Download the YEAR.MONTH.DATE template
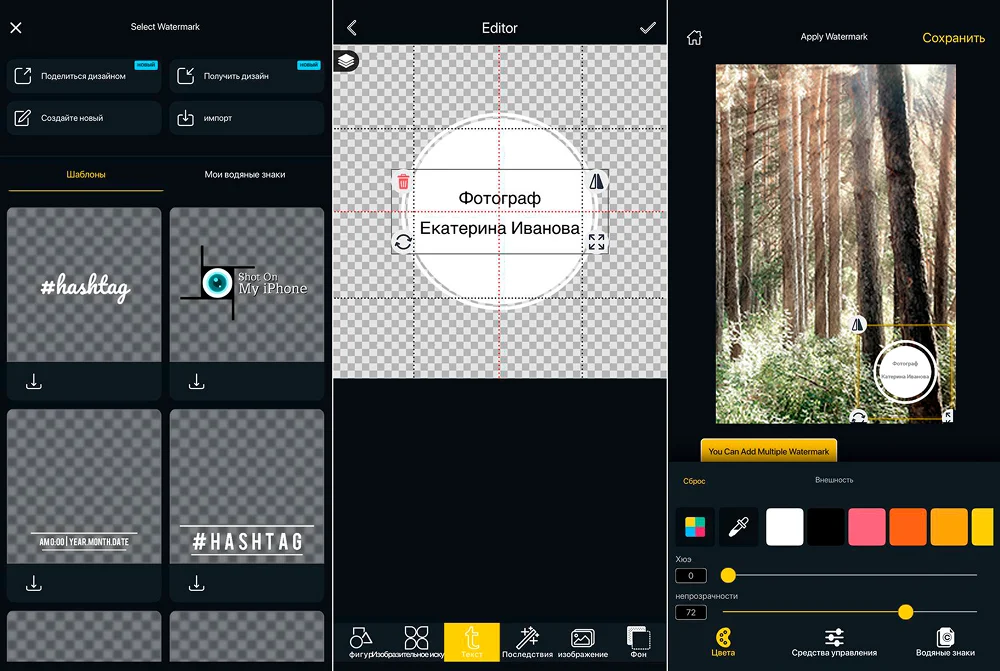 point(34,583)
